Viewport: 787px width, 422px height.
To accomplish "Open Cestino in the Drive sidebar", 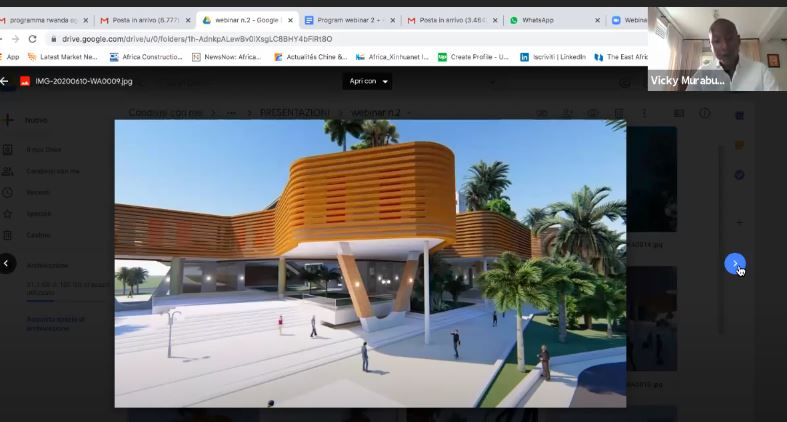I will (27, 235).
